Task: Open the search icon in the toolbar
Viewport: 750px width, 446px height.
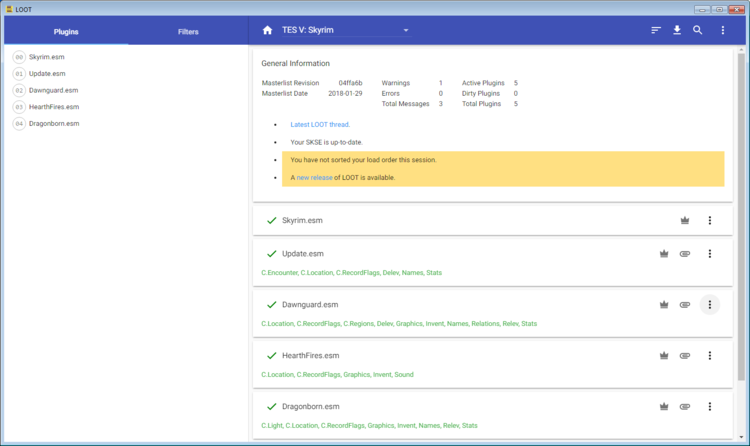Action: [698, 30]
